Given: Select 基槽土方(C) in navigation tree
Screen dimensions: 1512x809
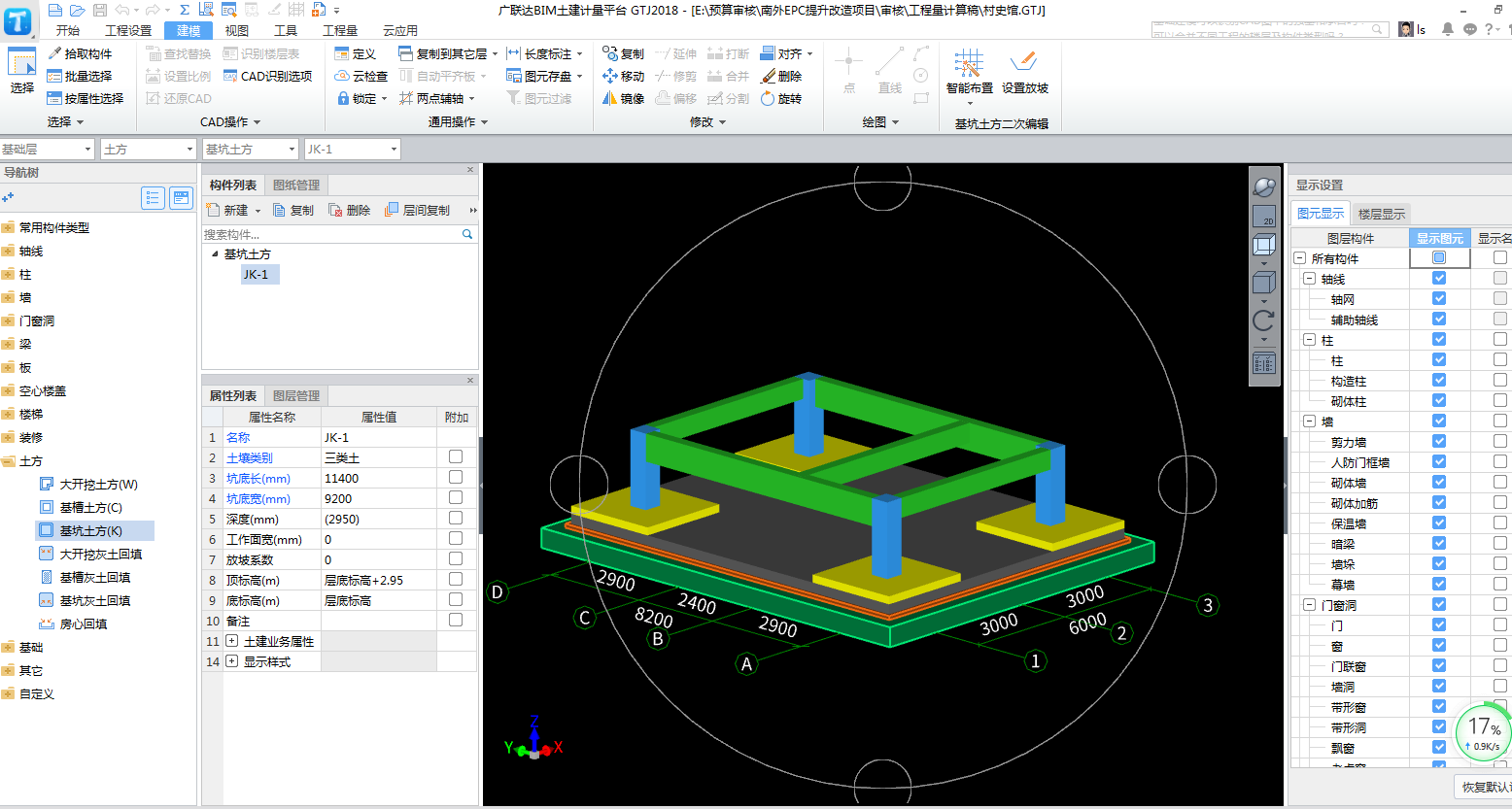Looking at the screenshot, I should tap(90, 507).
